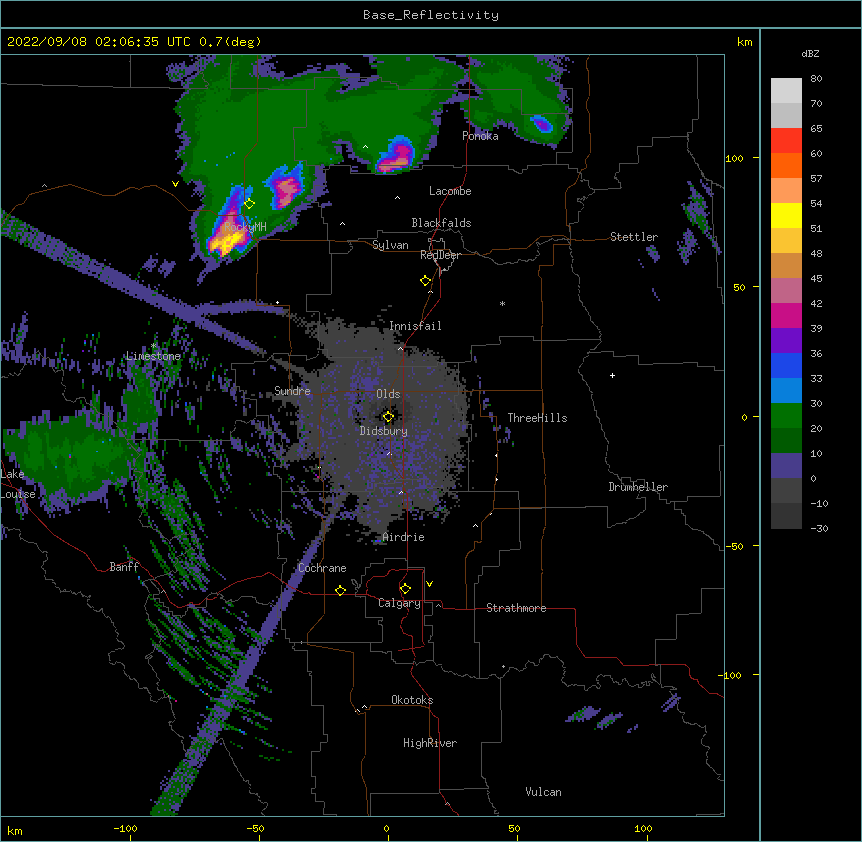Click the Airdrie label
The image size is (862, 842).
pyautogui.click(x=404, y=537)
